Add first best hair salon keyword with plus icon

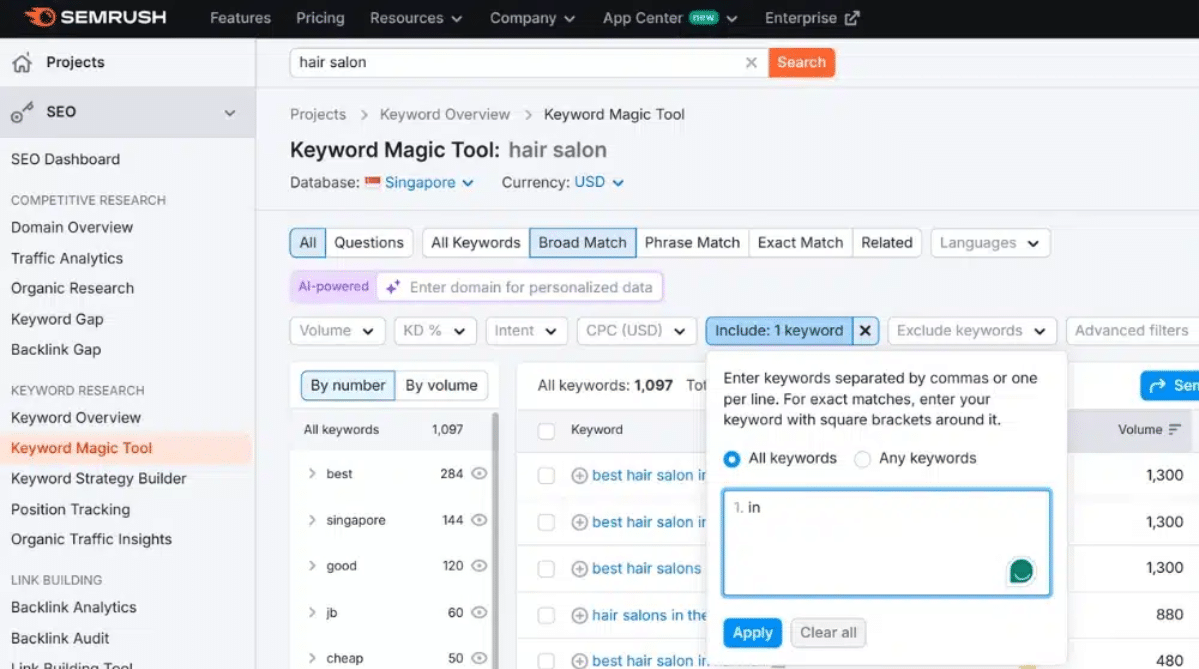tap(580, 476)
